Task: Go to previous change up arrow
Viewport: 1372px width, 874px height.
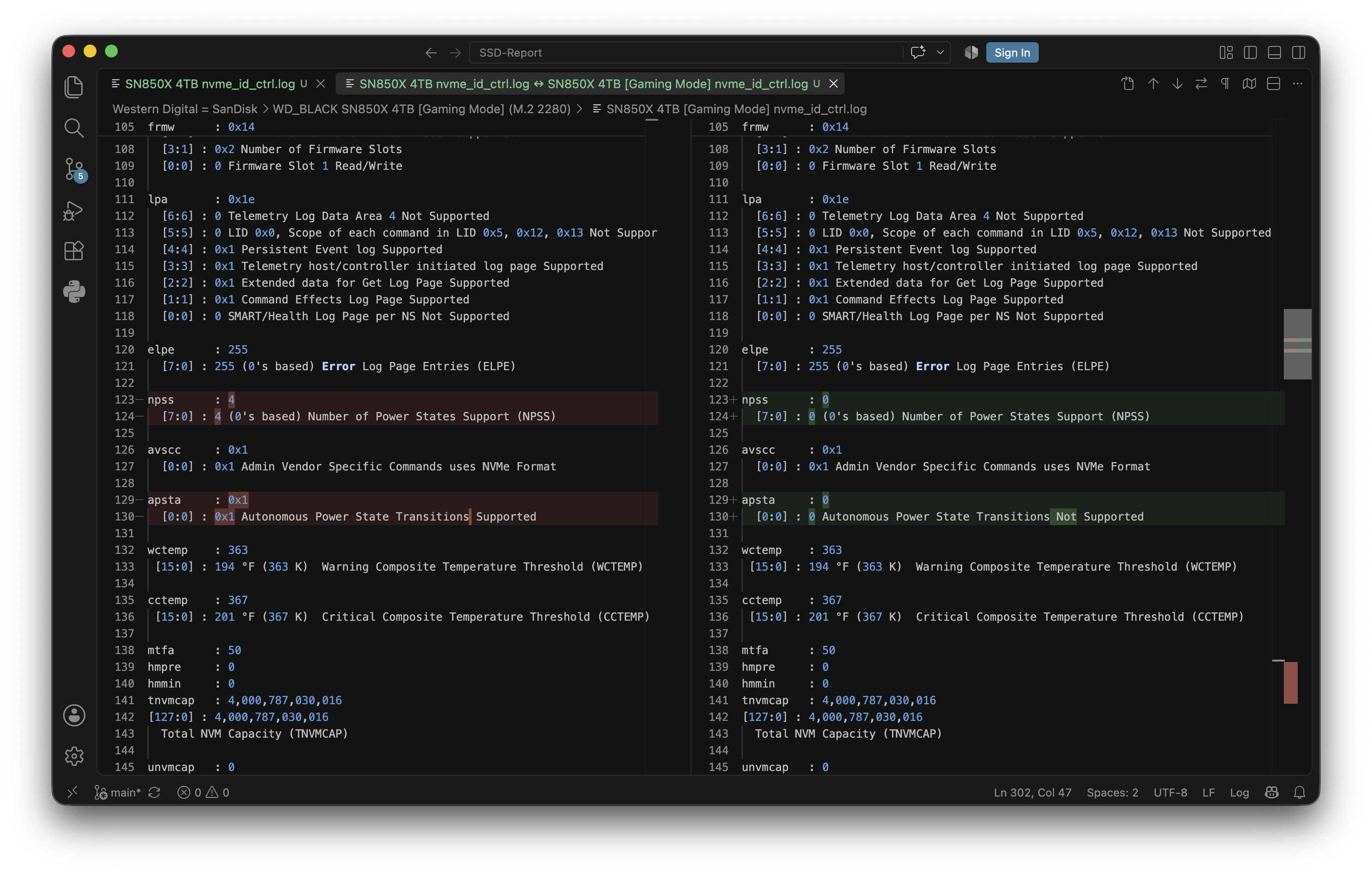Action: click(x=1153, y=84)
